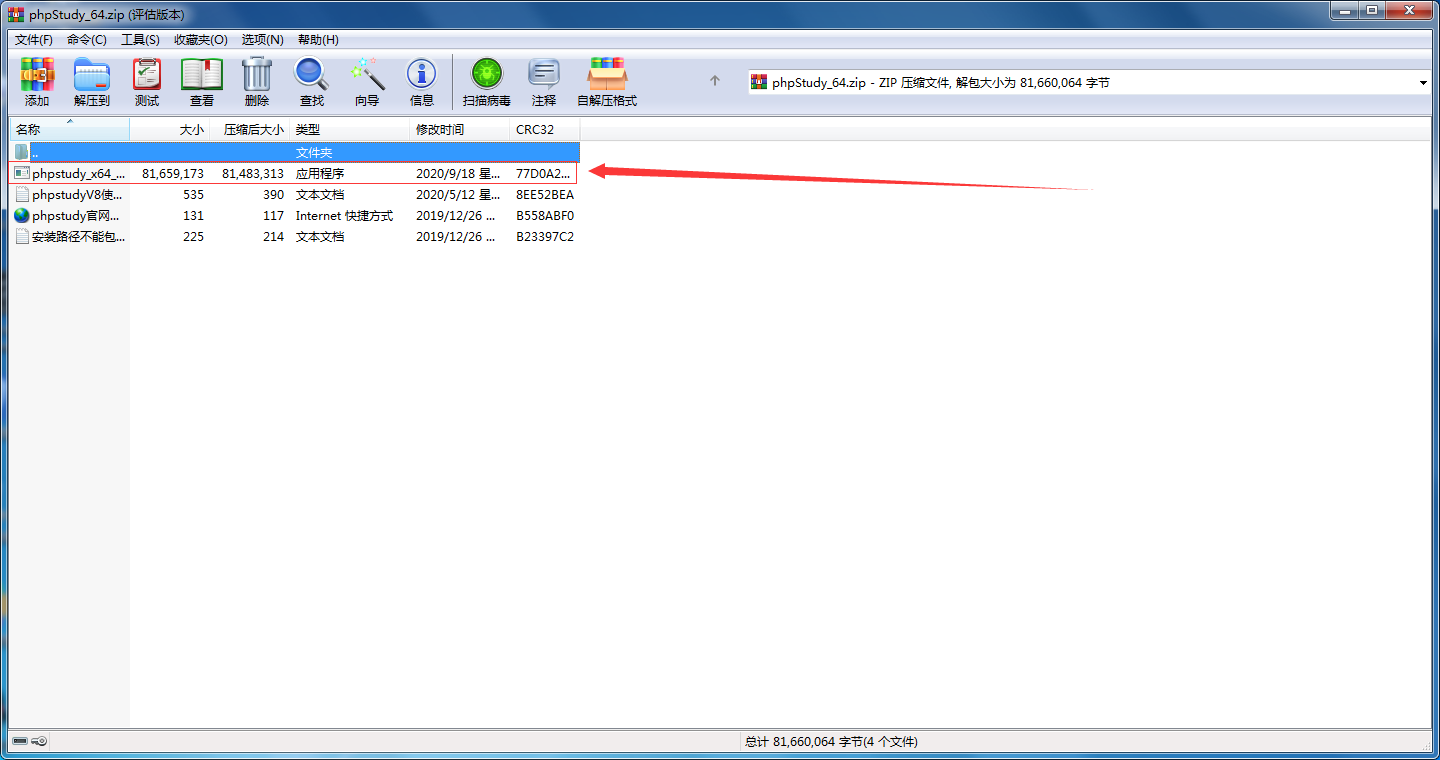The image size is (1440, 760).
Task: Go up one folder level arrow
Action: click(x=715, y=82)
